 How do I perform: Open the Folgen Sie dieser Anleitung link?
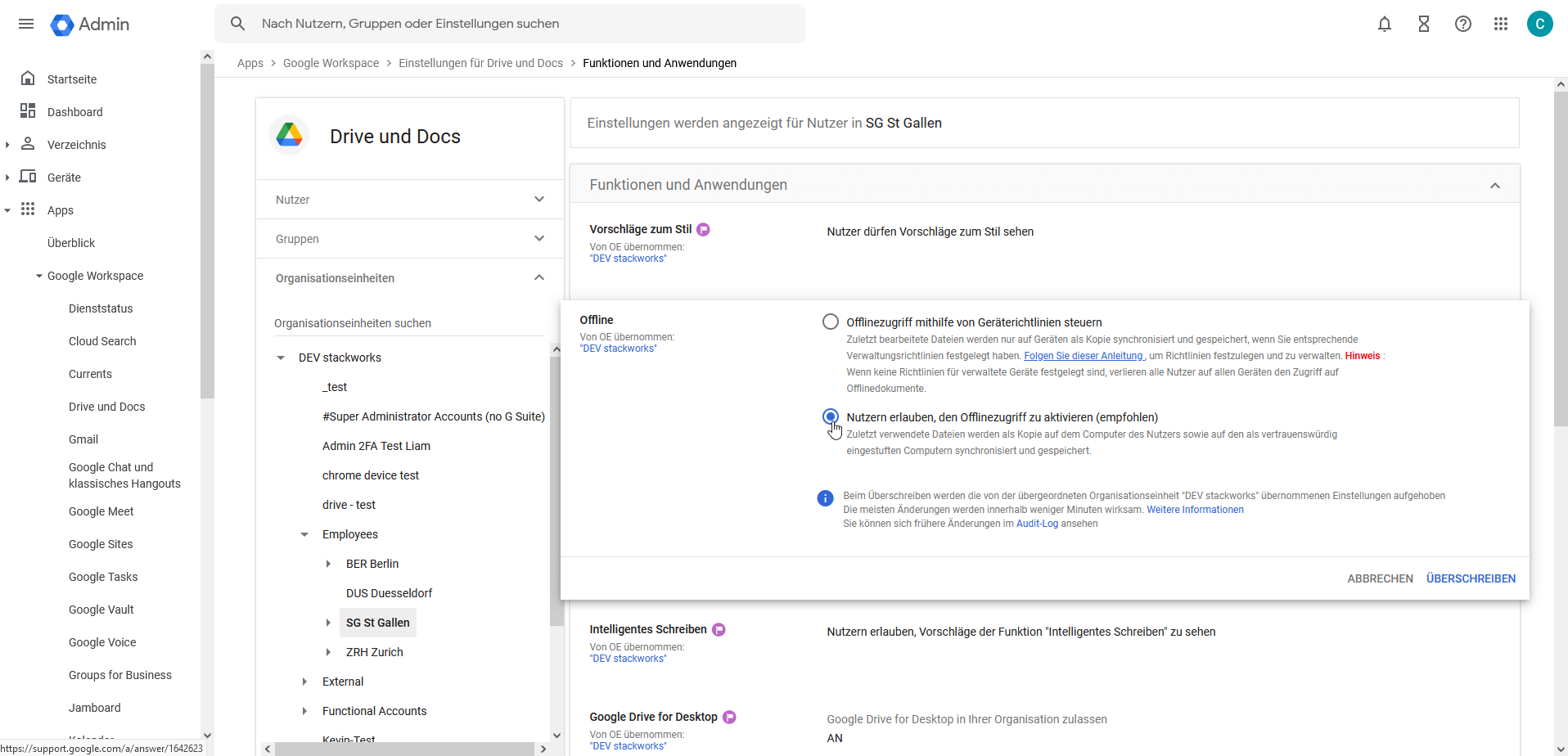tap(1084, 356)
